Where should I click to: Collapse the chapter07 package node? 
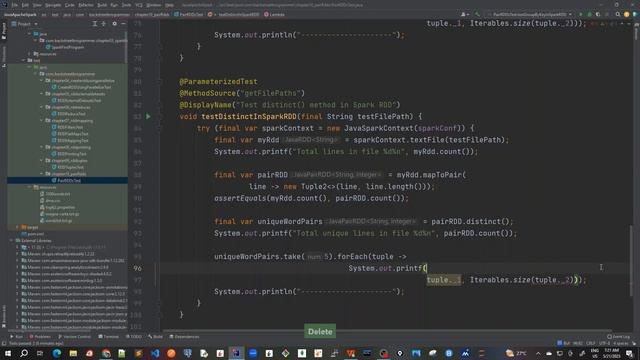pyautogui.click(x=41, y=120)
